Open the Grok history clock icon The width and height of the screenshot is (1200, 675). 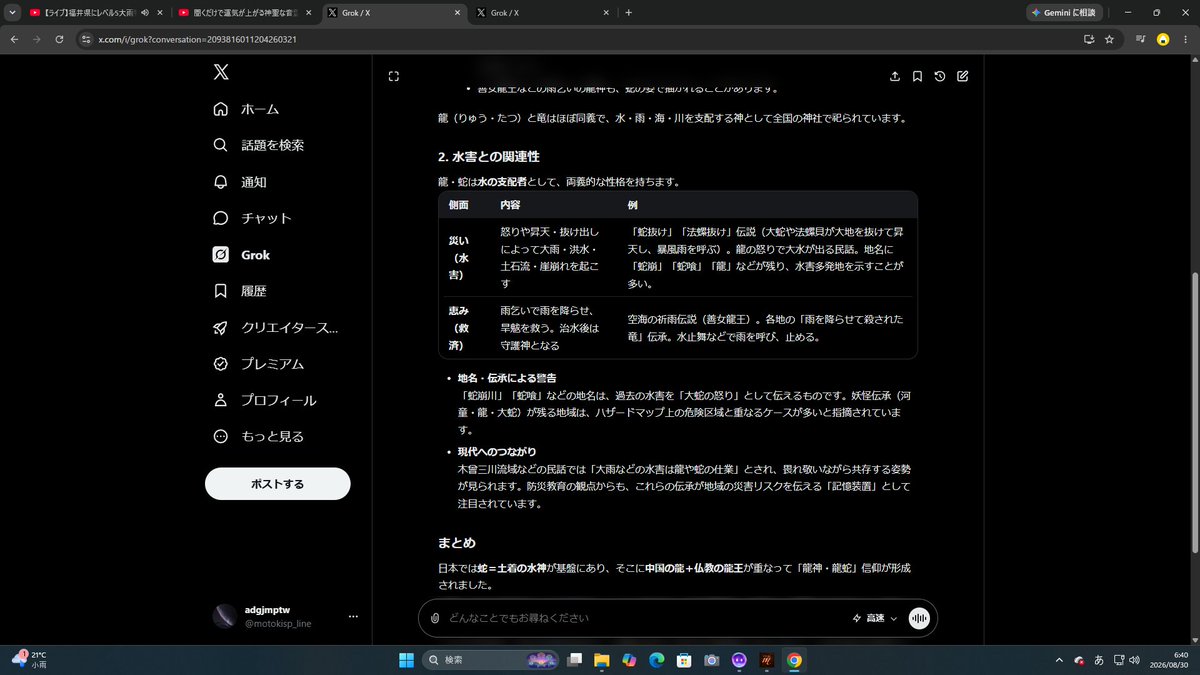pyautogui.click(x=940, y=76)
